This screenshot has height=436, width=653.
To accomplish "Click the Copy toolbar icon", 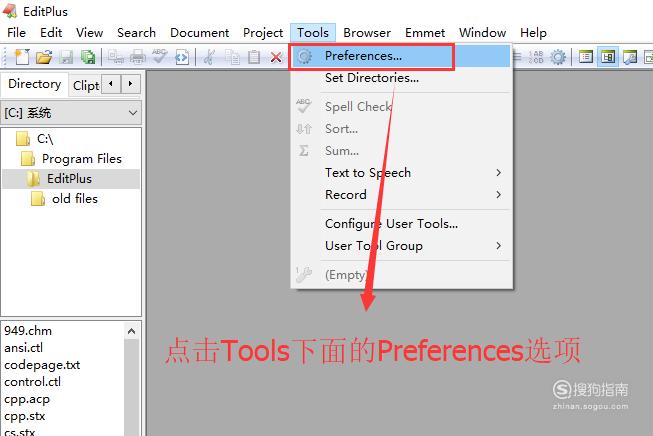I will [x=232, y=57].
